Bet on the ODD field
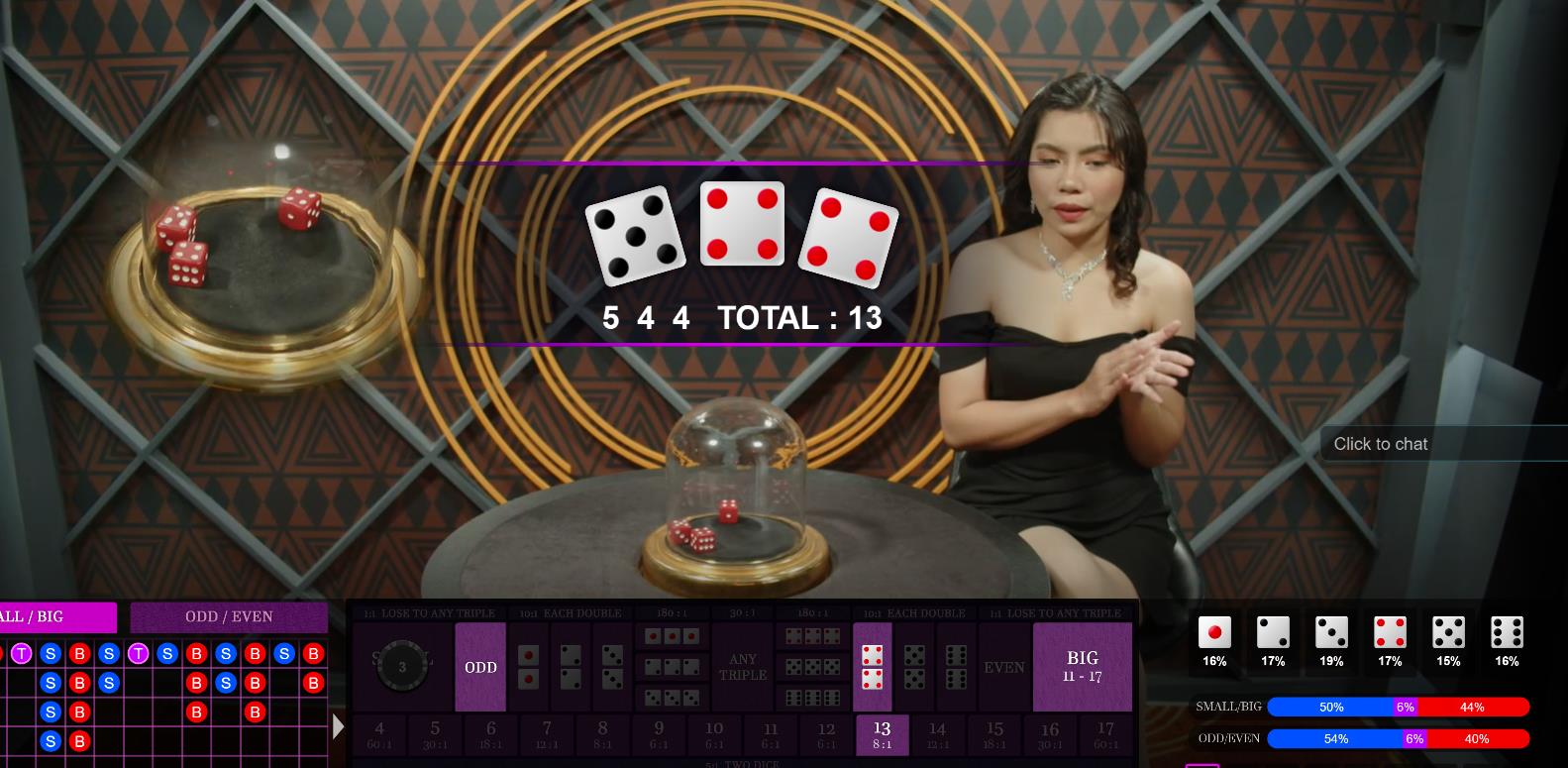 pyautogui.click(x=480, y=667)
